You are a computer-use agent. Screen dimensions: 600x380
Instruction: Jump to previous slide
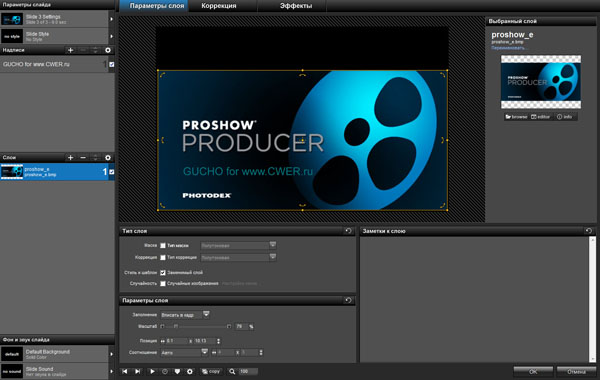[x=125, y=371]
